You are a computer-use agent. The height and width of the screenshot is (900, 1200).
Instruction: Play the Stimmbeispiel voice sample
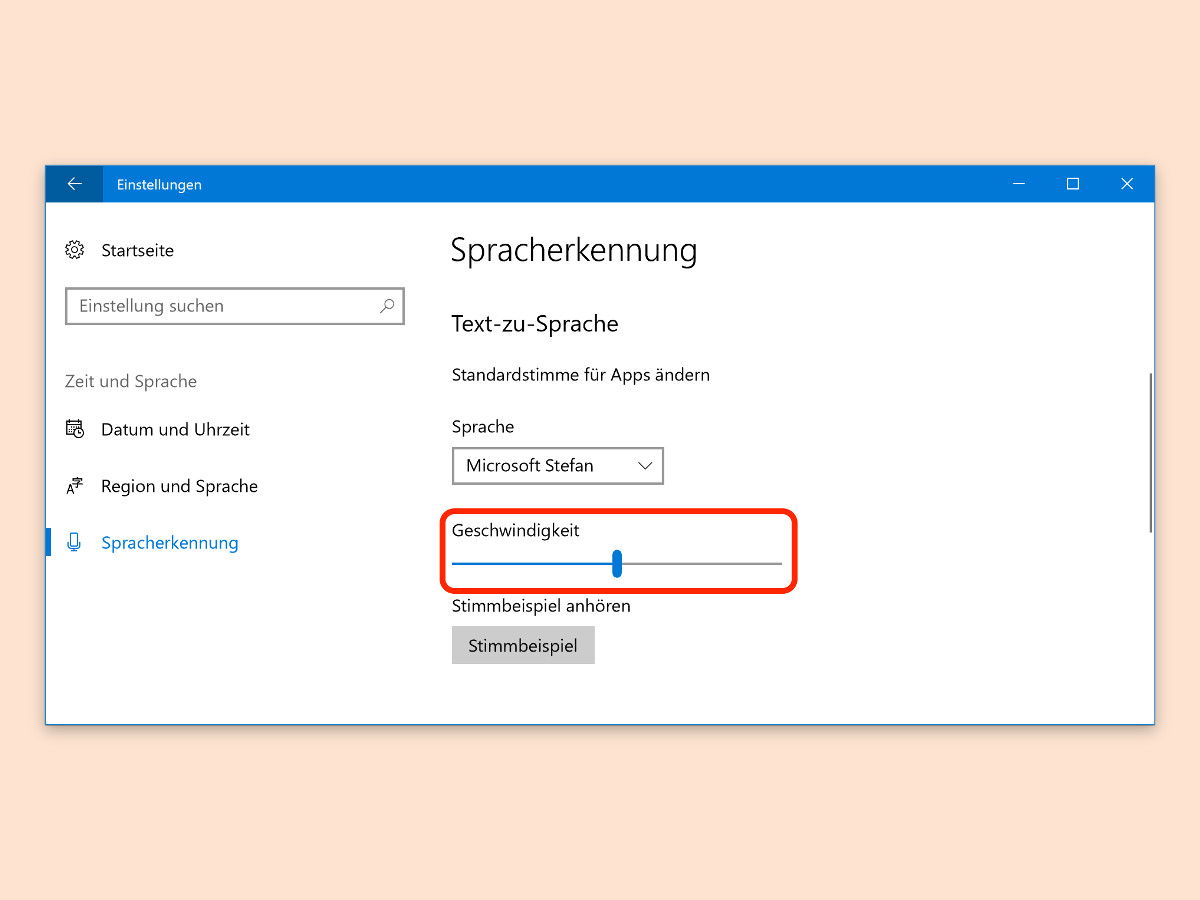(x=523, y=645)
